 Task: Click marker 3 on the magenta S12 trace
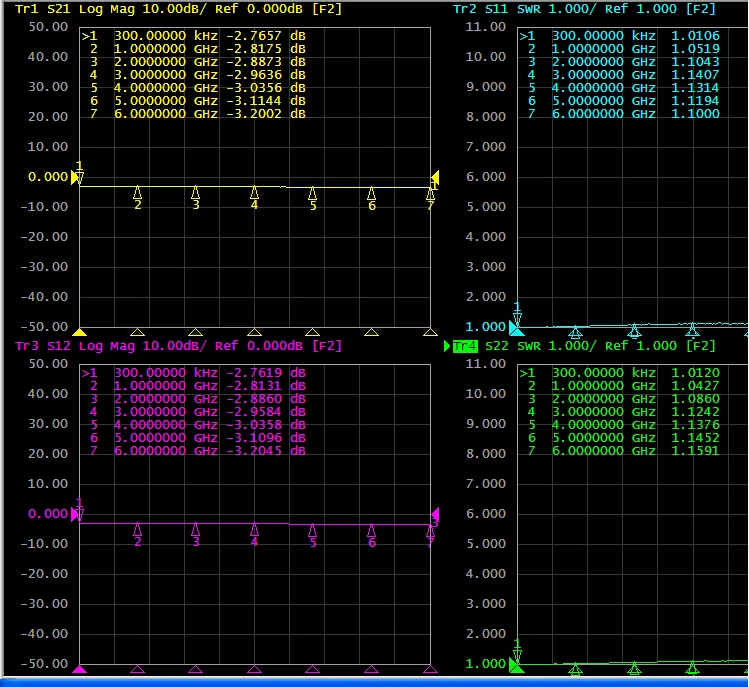pos(195,535)
